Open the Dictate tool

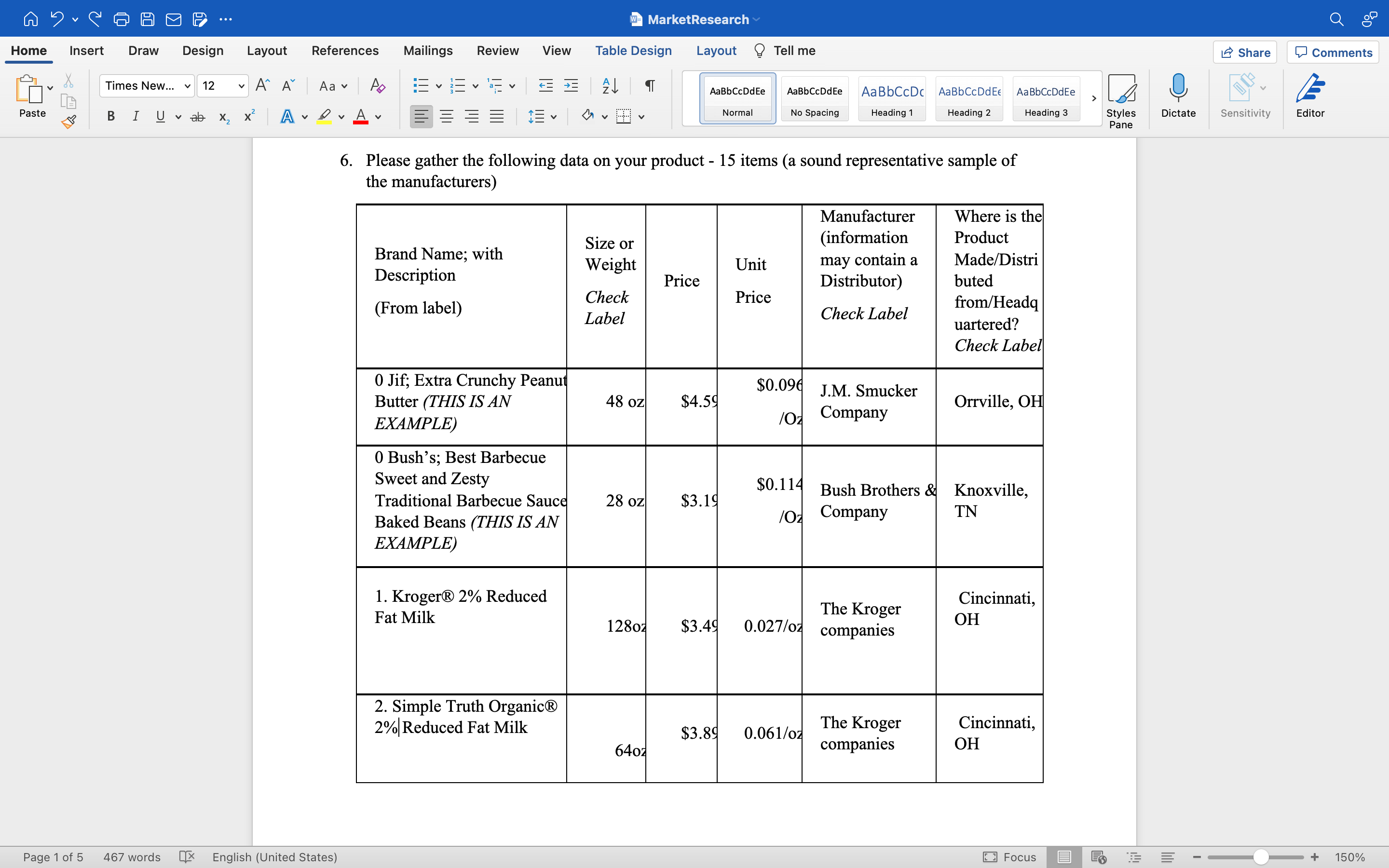[x=1178, y=97]
